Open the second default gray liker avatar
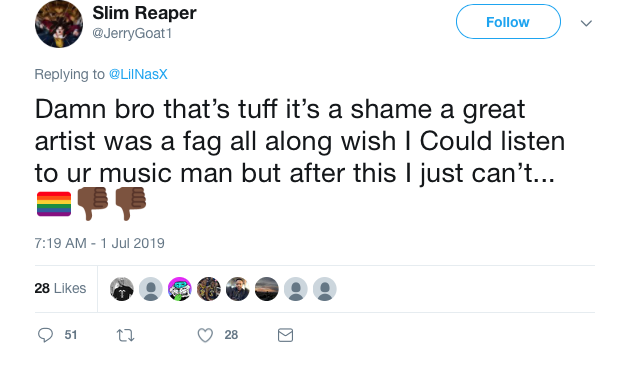Image resolution: width=628 pixels, height=372 pixels. click(x=296, y=289)
